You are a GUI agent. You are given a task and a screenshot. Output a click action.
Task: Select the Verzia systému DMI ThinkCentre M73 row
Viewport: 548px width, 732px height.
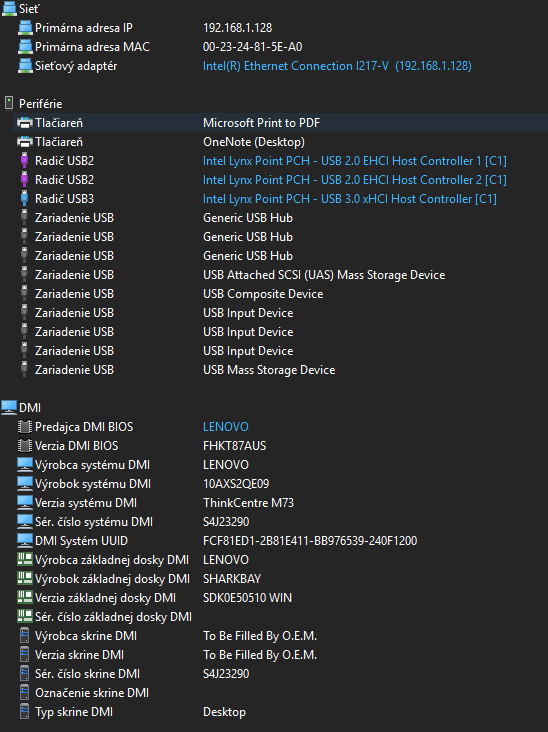pyautogui.click(x=274, y=503)
